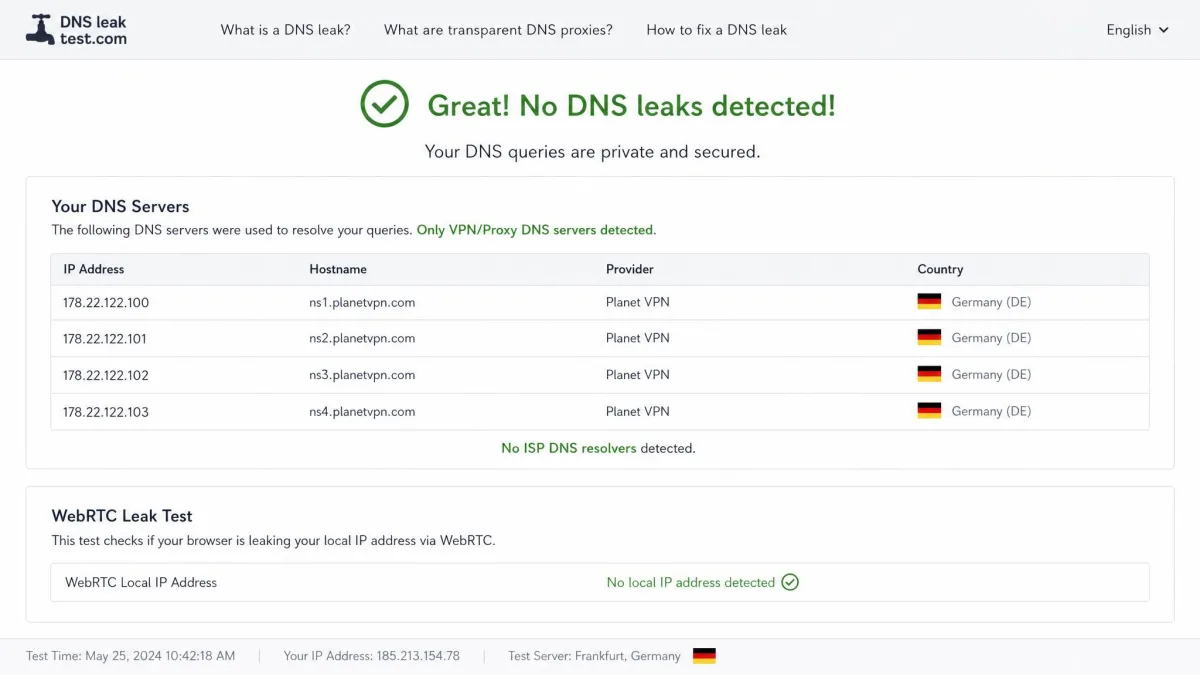Click the Test Time entry in footer
The height and width of the screenshot is (675, 1200).
131,656
